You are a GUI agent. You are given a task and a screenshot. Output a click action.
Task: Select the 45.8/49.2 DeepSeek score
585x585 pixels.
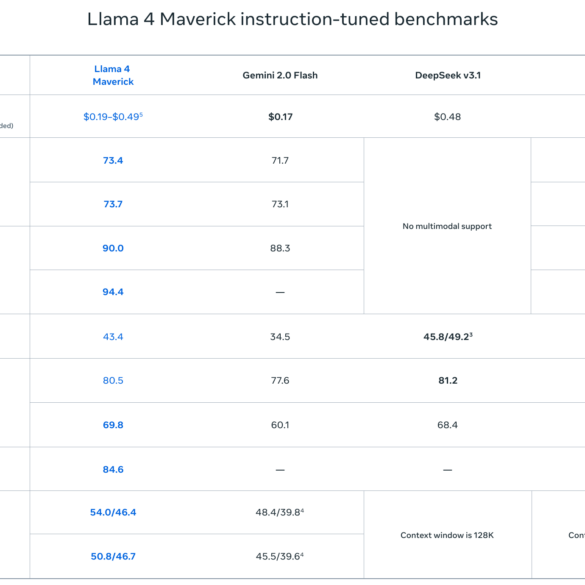pos(448,337)
